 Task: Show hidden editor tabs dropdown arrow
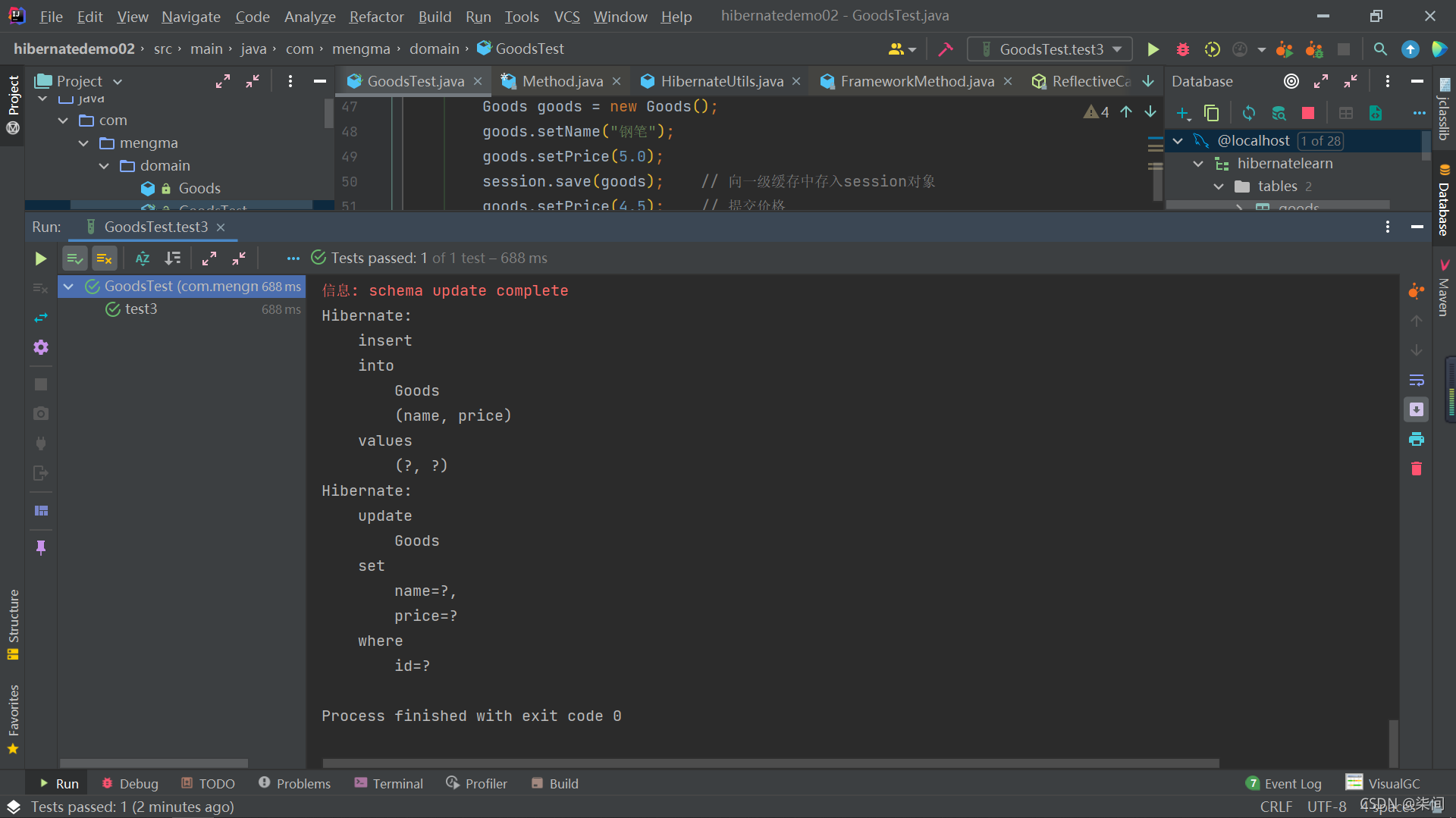coord(1148,81)
